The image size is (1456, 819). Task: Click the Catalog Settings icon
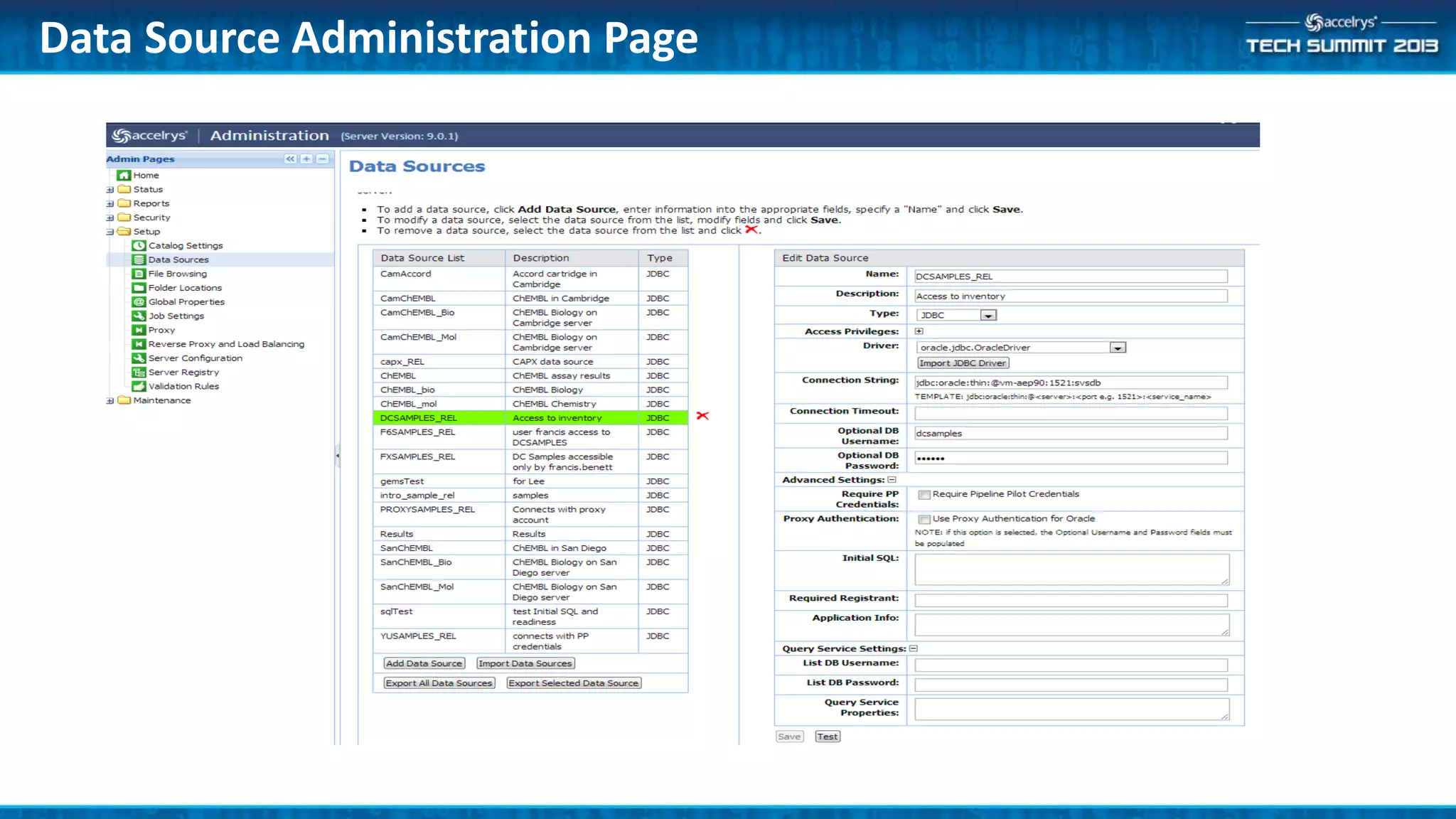click(x=139, y=245)
